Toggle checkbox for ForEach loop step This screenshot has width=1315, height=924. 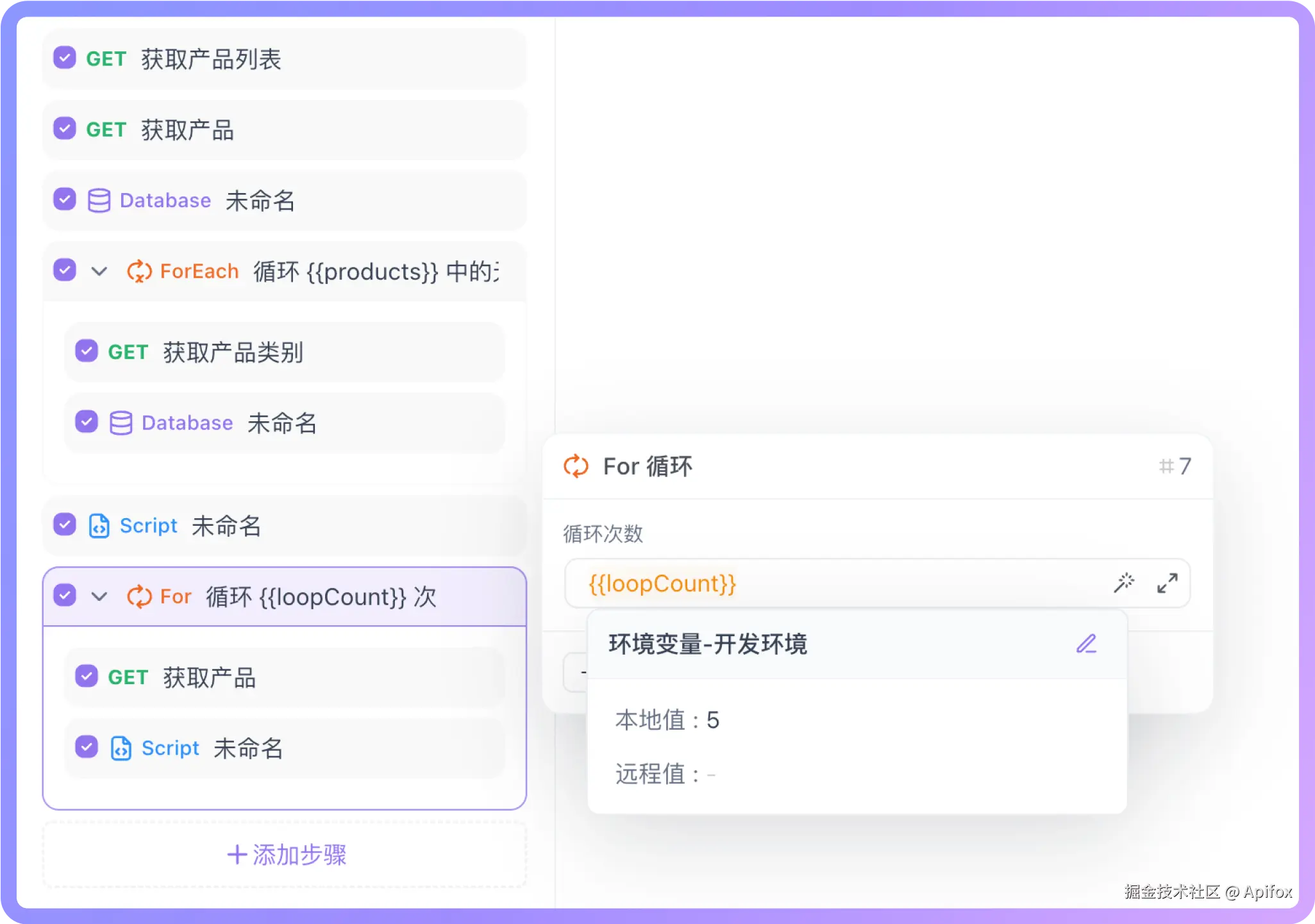(x=65, y=270)
